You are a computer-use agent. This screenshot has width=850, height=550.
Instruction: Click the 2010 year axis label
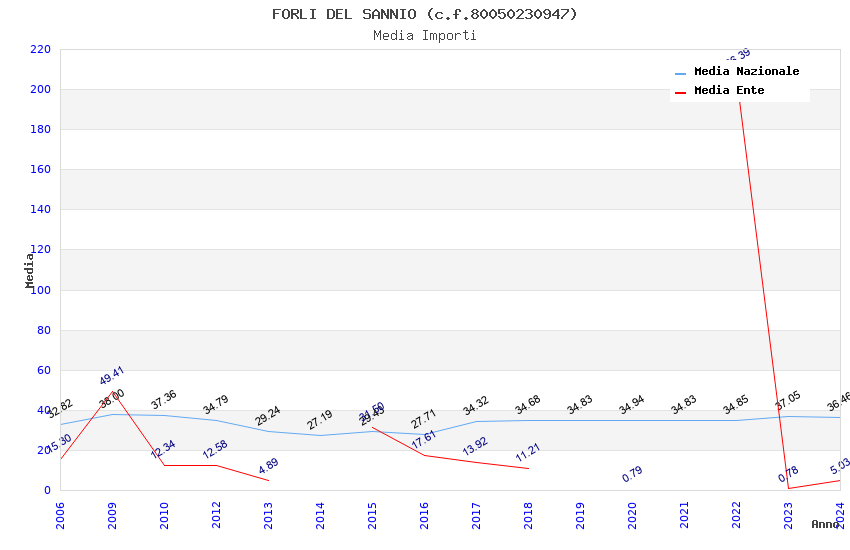pos(164,515)
